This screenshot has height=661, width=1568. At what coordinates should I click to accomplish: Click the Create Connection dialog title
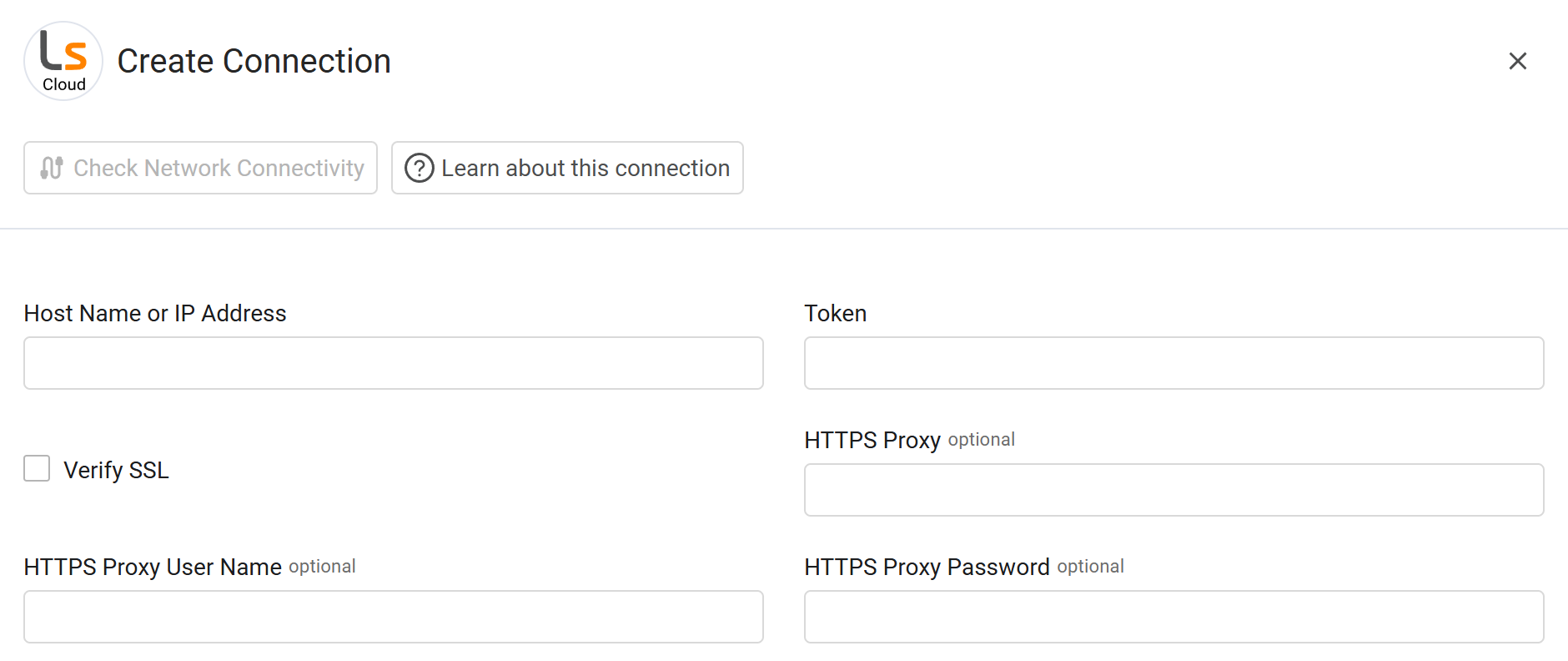(254, 60)
